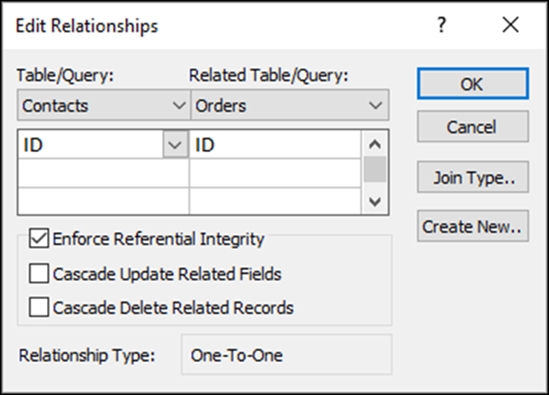Select the related ID field cell
This screenshot has height=395, width=549.
275,144
